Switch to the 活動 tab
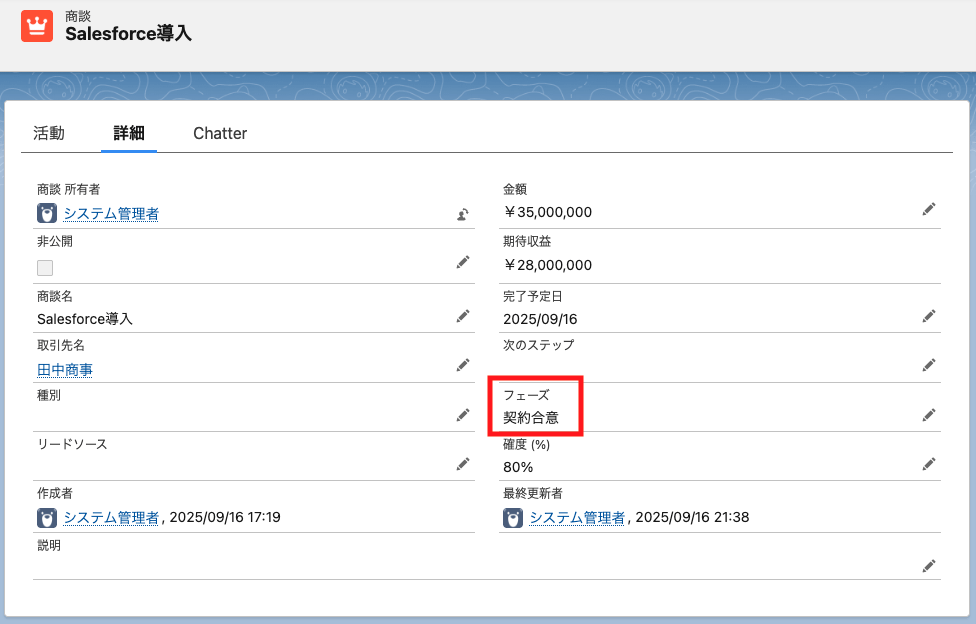Screen dimensions: 976x624 click(x=49, y=133)
